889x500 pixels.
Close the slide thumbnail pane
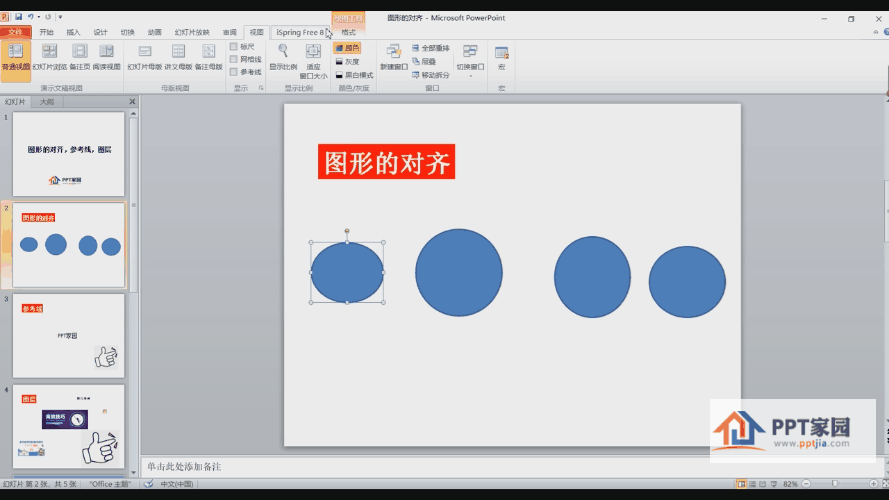pos(132,101)
